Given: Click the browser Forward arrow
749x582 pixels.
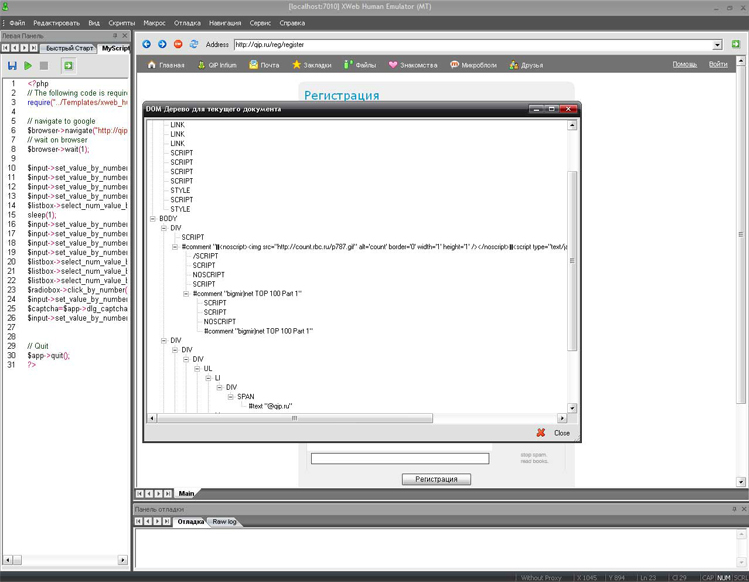Looking at the screenshot, I should click(162, 44).
